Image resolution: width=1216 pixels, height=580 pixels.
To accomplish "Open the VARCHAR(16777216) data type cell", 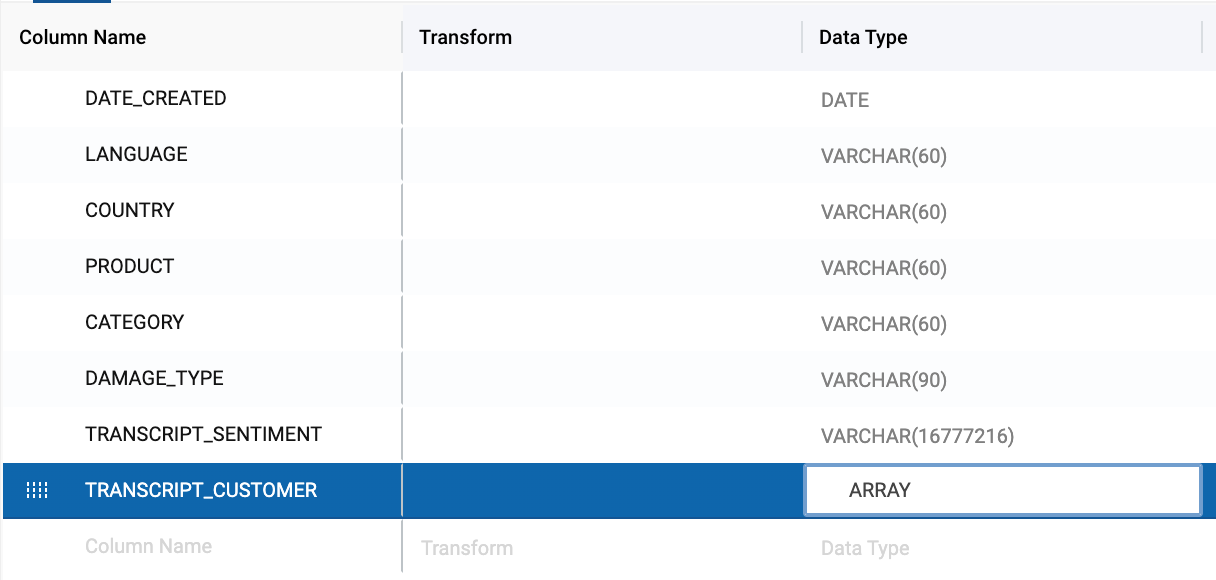I will click(x=917, y=436).
